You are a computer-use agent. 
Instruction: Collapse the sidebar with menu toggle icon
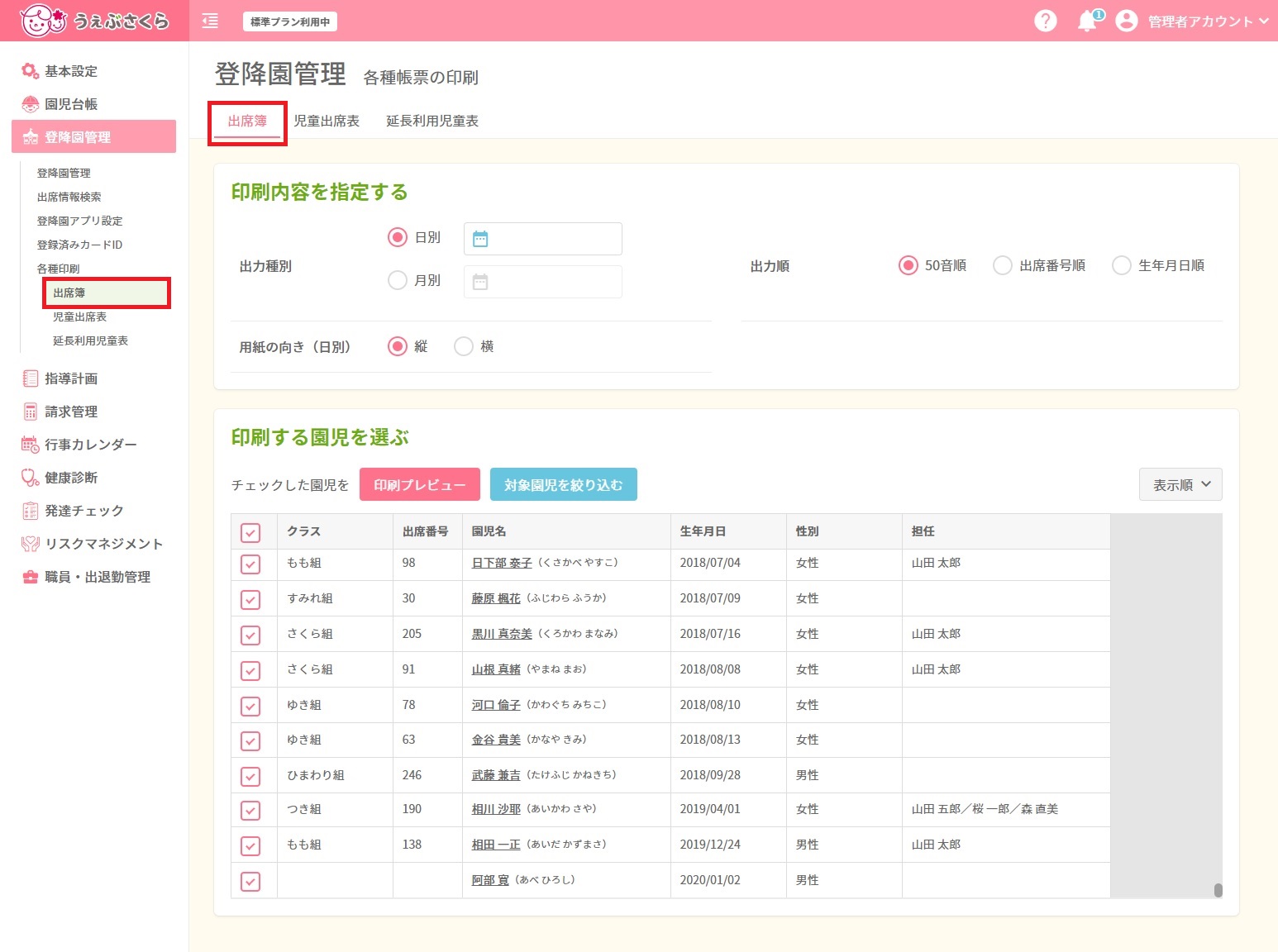point(210,21)
